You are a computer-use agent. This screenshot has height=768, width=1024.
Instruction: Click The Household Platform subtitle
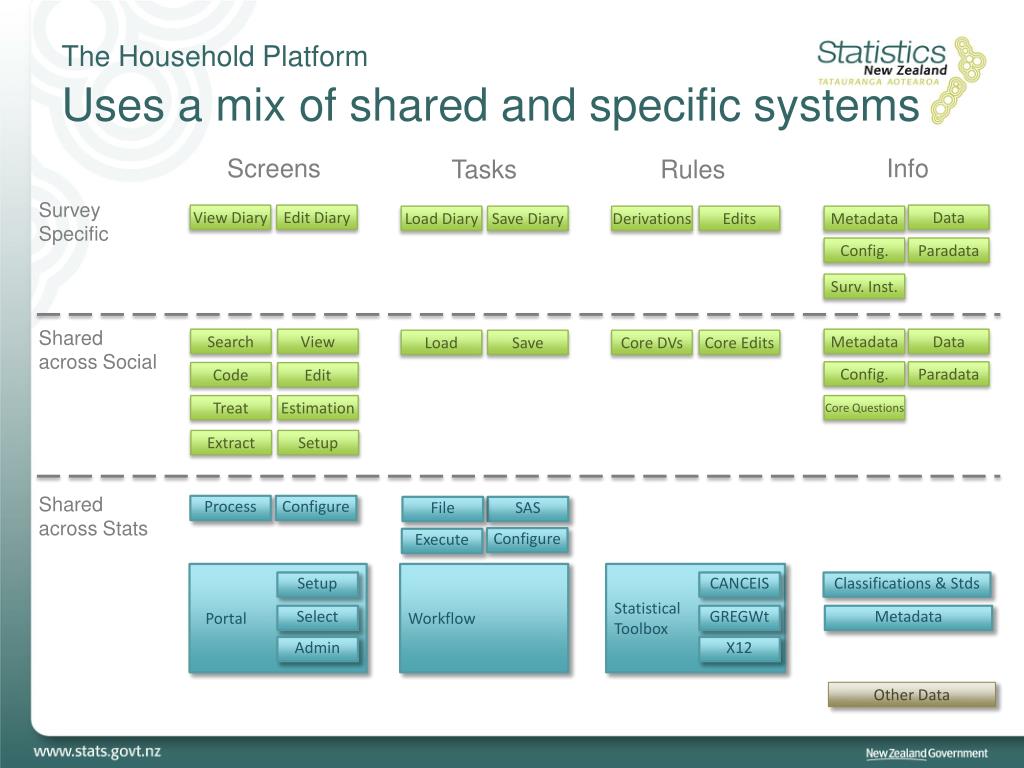[214, 56]
